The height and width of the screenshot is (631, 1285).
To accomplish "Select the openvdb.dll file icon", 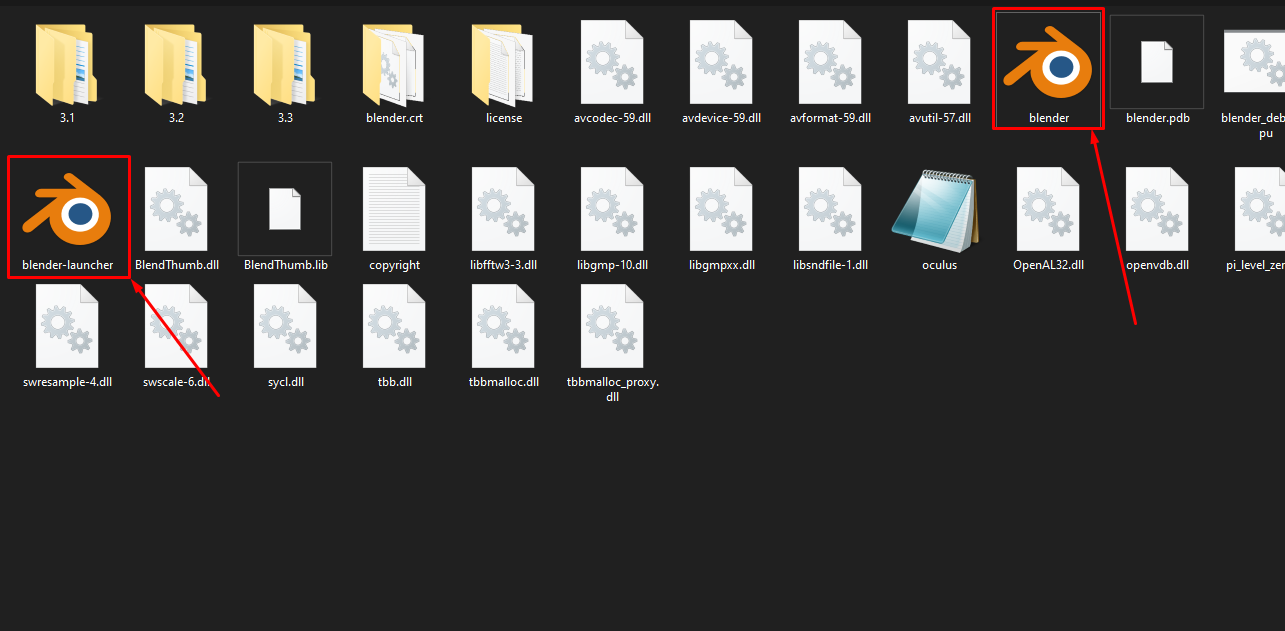I will (1157, 210).
